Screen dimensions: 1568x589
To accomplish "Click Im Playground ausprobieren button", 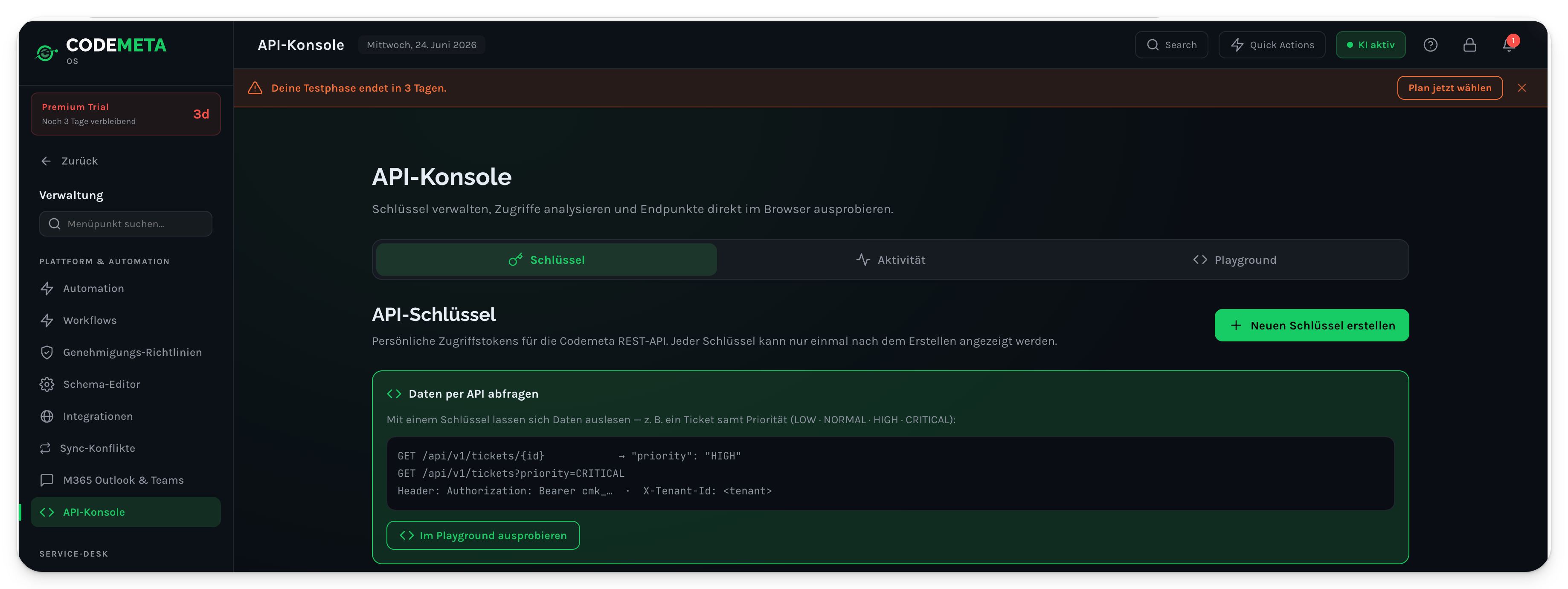I will pos(483,535).
